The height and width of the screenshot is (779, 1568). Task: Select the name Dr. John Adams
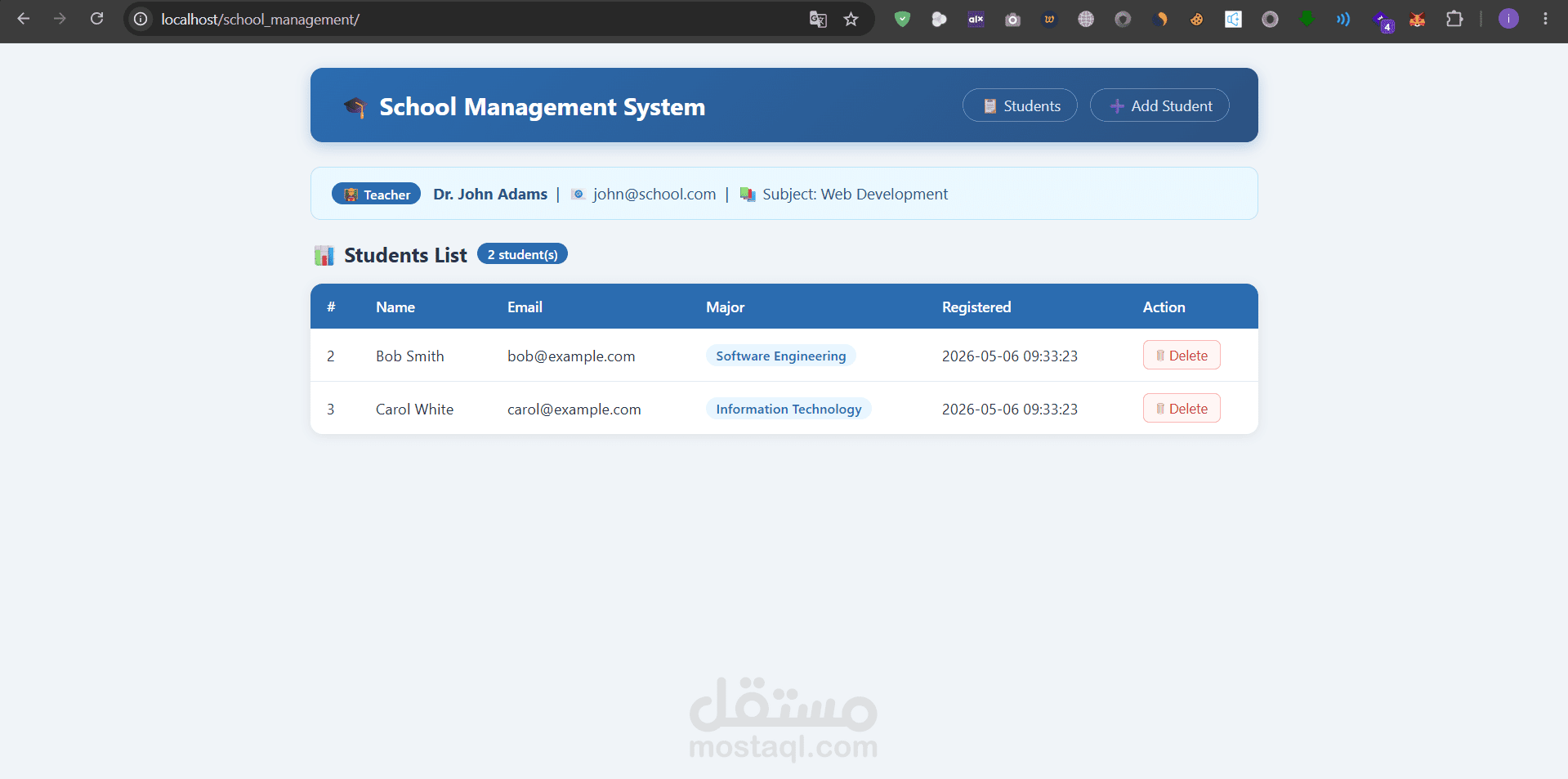click(490, 194)
